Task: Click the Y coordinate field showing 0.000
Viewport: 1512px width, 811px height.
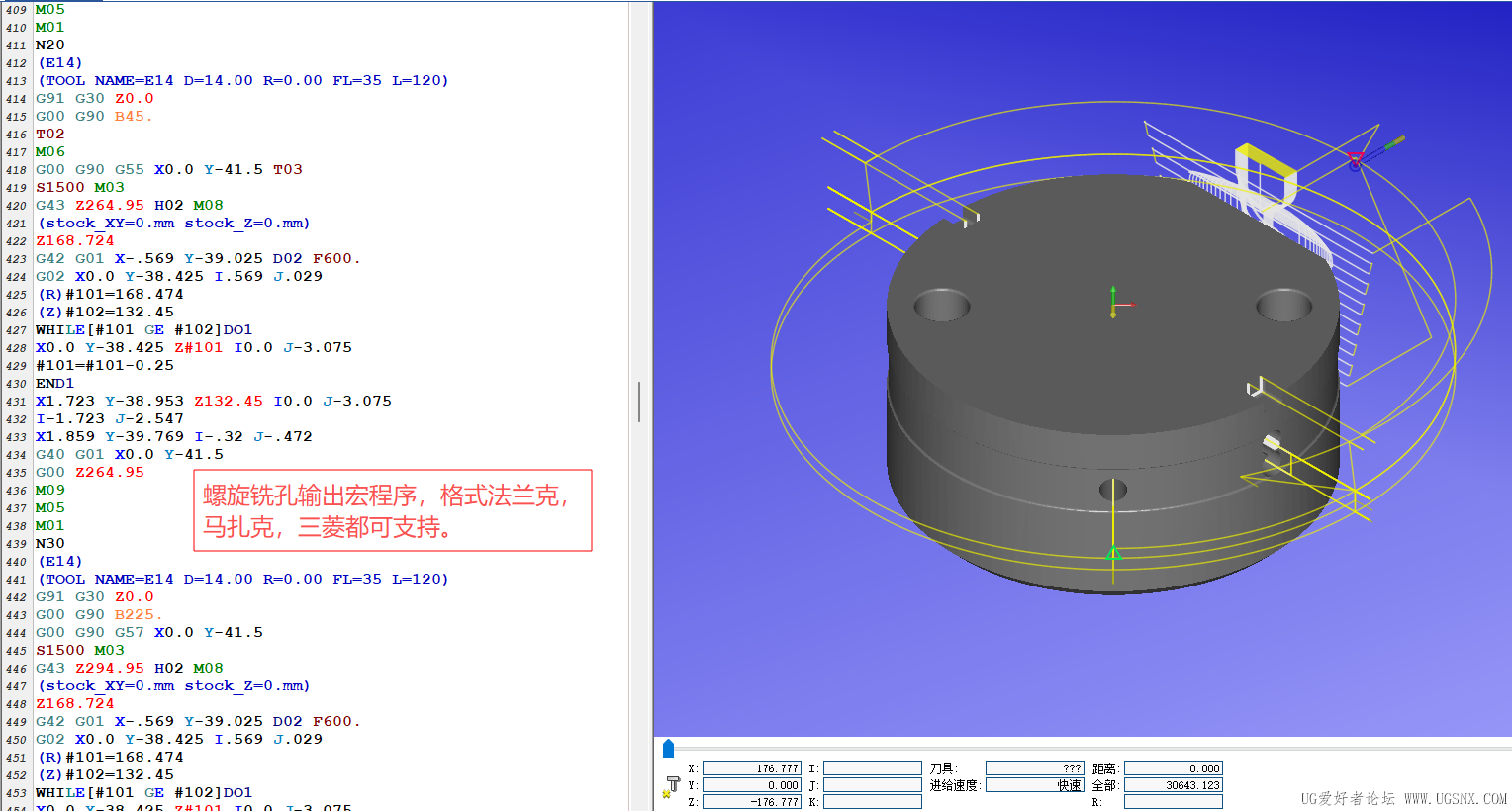Action: (751, 785)
